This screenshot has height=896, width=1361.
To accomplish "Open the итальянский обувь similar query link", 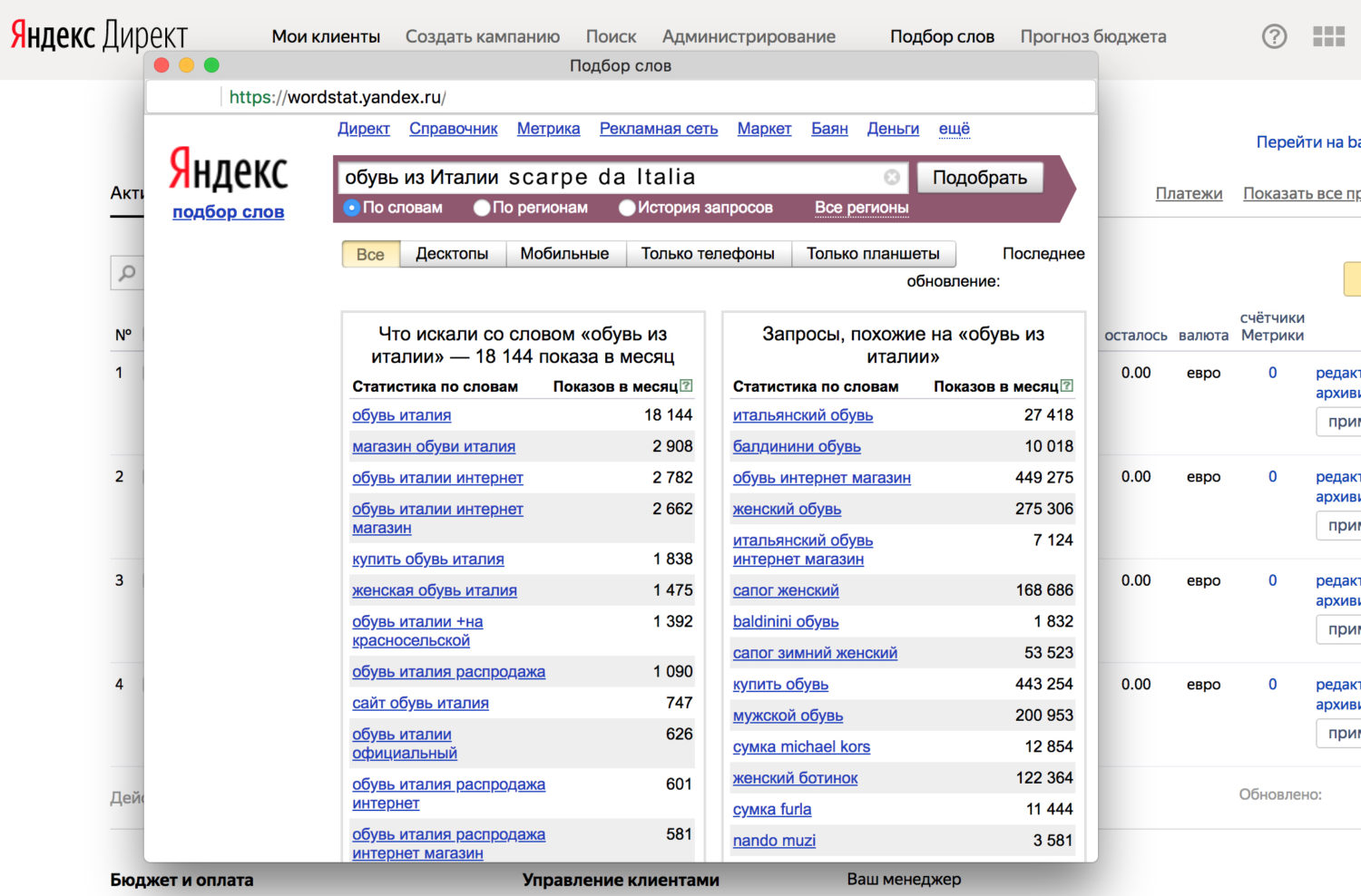I will click(x=803, y=415).
